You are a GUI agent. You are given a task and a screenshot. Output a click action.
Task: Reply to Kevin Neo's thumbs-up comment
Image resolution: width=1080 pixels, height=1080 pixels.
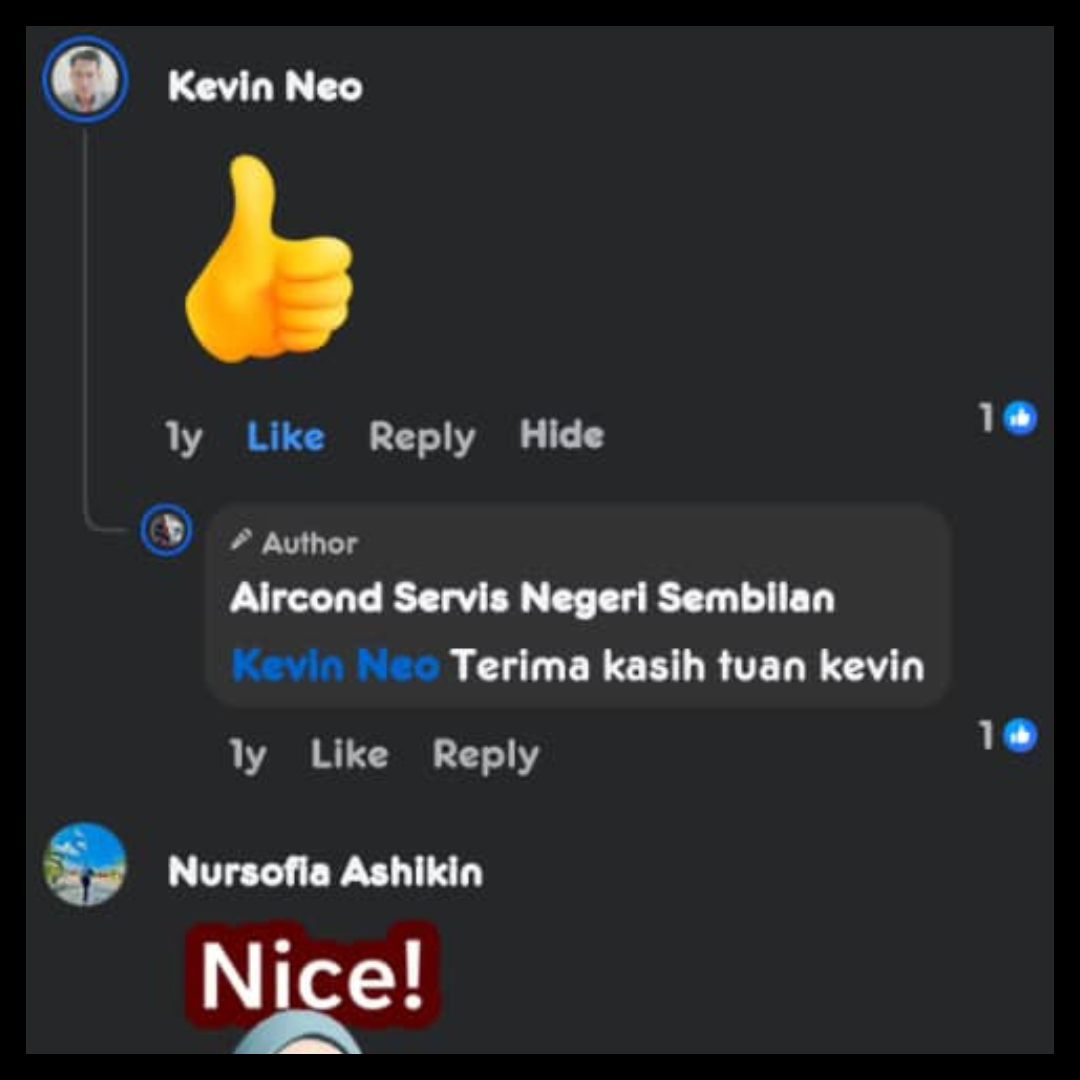[x=422, y=437]
